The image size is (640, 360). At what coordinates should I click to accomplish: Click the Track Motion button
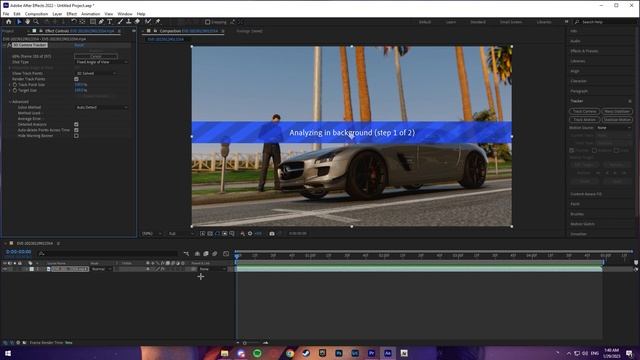[x=584, y=120]
